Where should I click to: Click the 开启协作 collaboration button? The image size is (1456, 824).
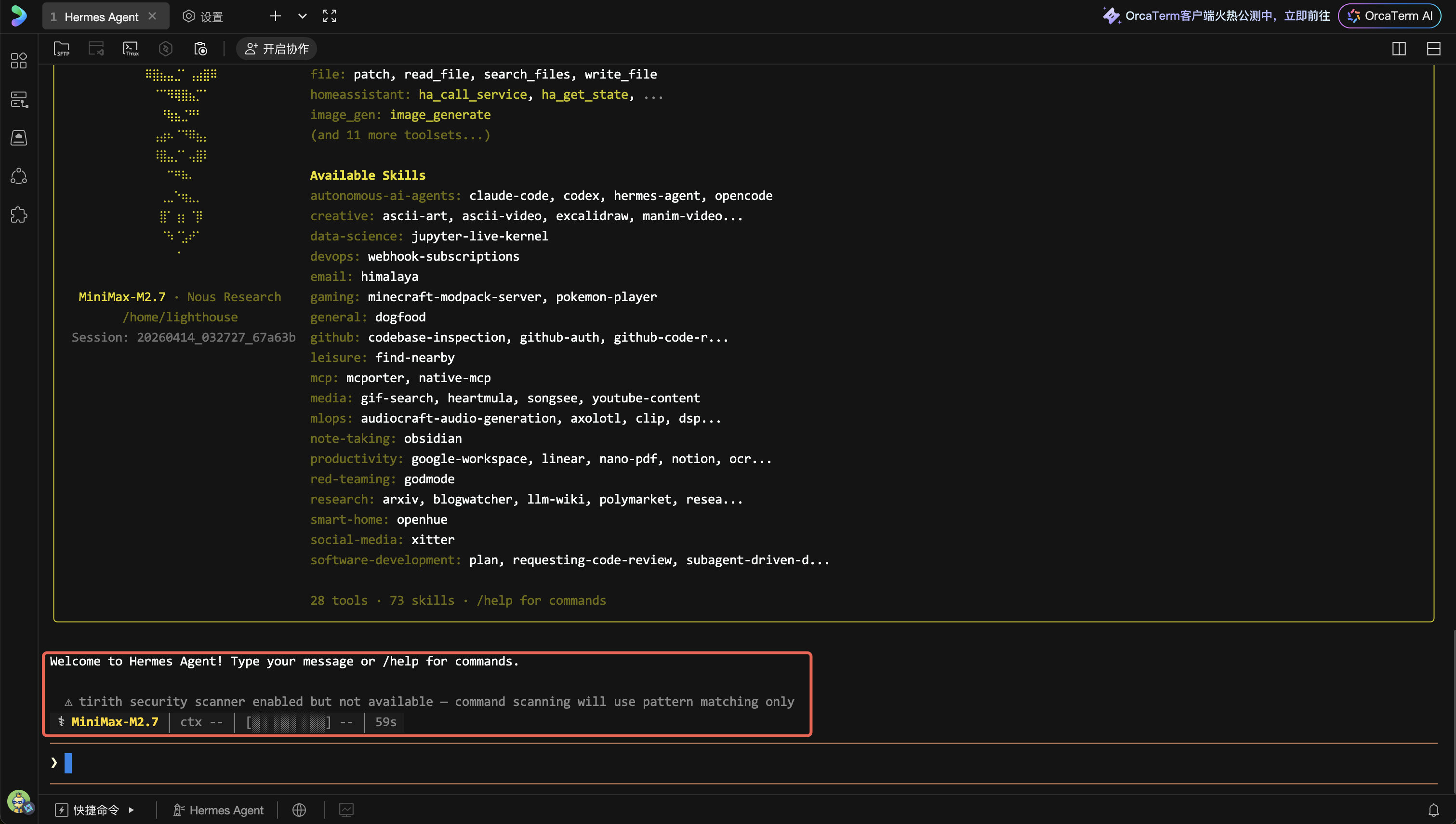click(x=277, y=49)
